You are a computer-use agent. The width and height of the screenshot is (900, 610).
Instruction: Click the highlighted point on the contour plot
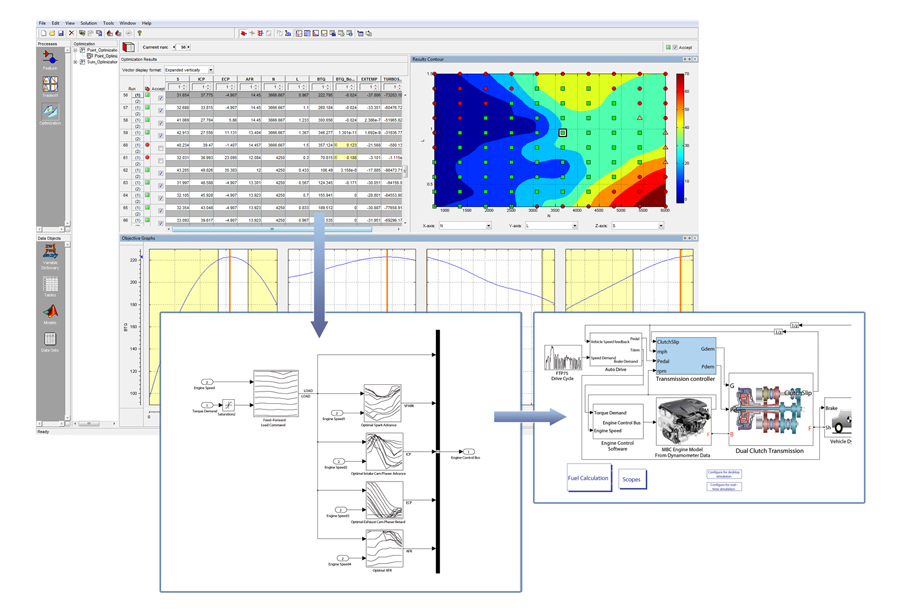[563, 132]
